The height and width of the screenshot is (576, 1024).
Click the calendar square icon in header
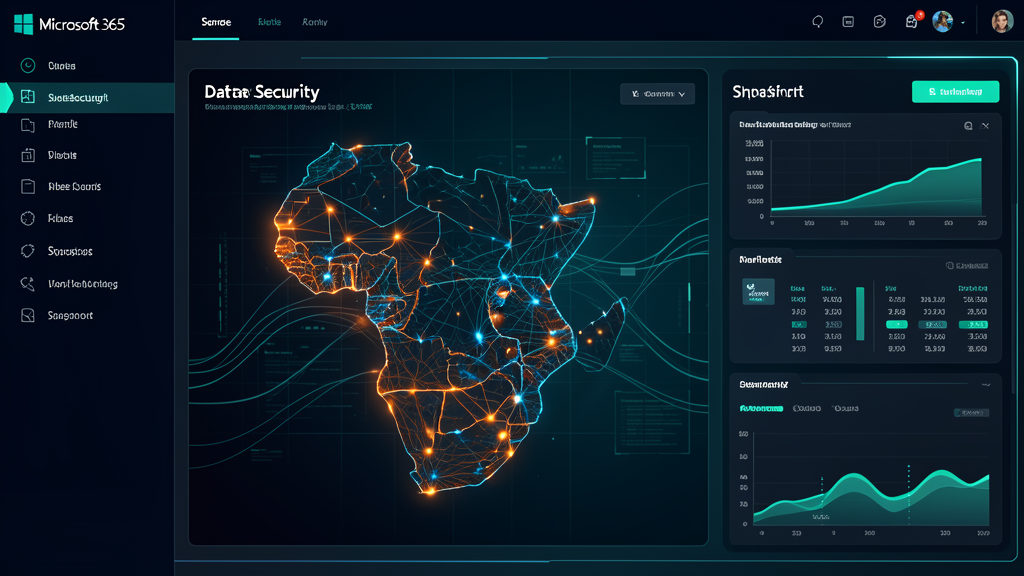pos(848,22)
